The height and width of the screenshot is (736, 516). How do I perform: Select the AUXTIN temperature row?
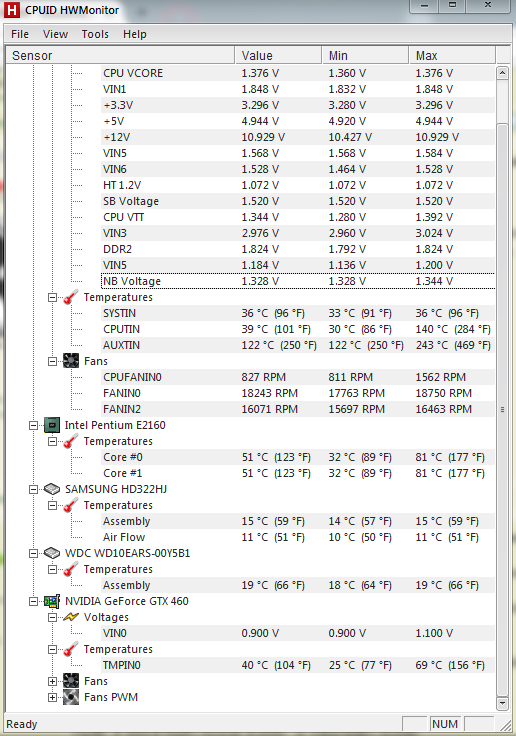tap(298, 345)
